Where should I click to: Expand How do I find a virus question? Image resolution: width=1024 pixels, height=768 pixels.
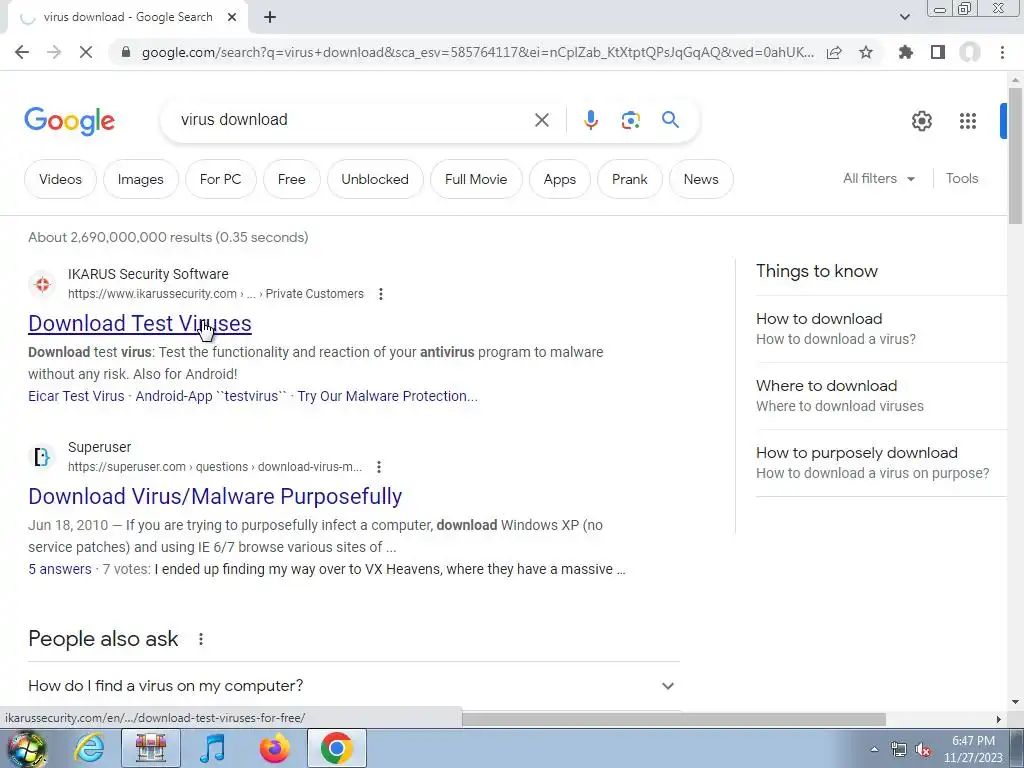pyautogui.click(x=353, y=686)
